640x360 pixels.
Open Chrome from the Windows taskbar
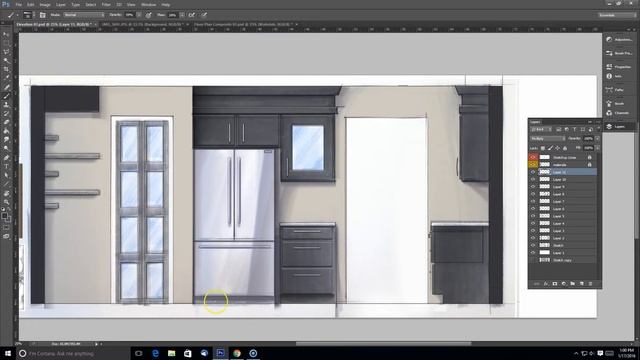(x=237, y=353)
